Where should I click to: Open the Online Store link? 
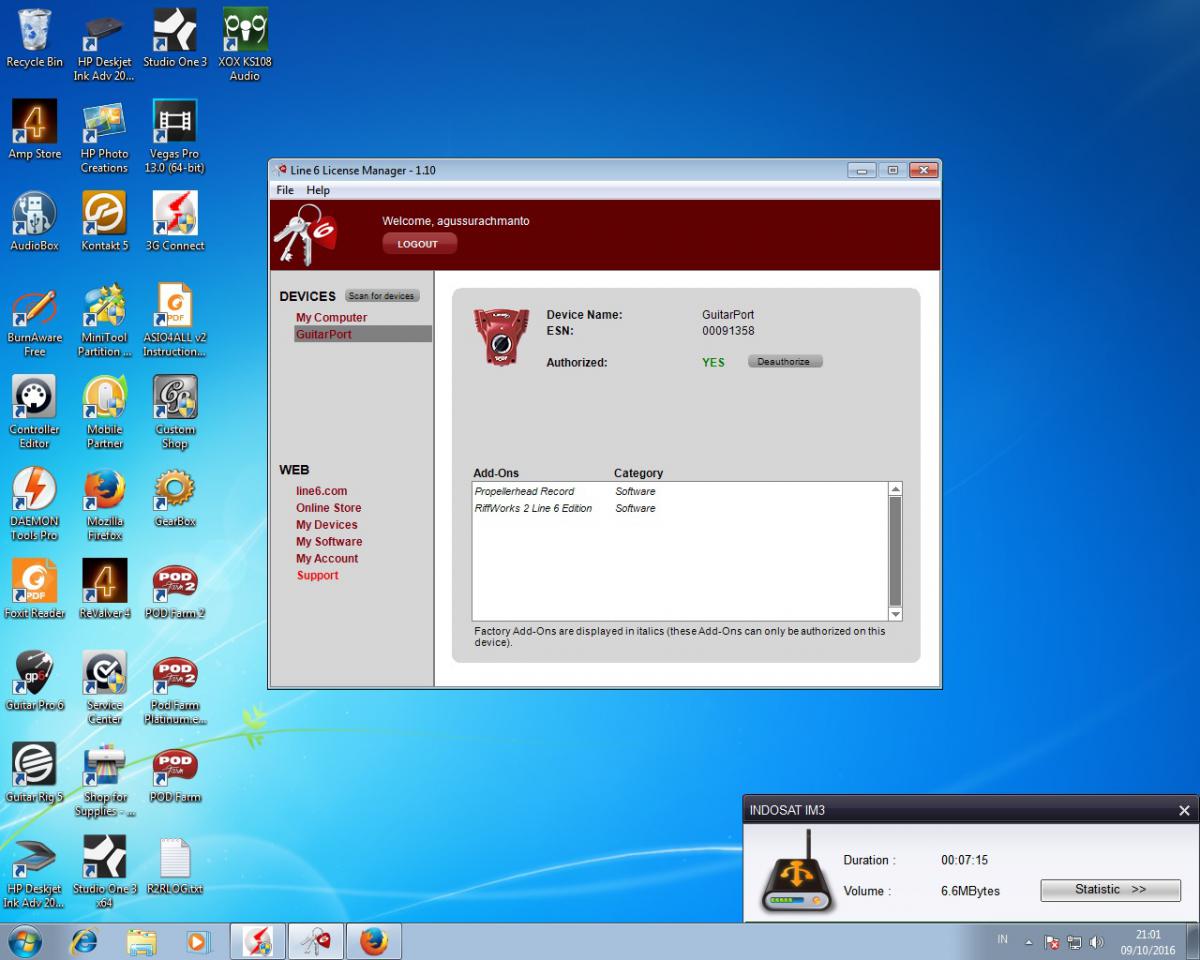(328, 508)
